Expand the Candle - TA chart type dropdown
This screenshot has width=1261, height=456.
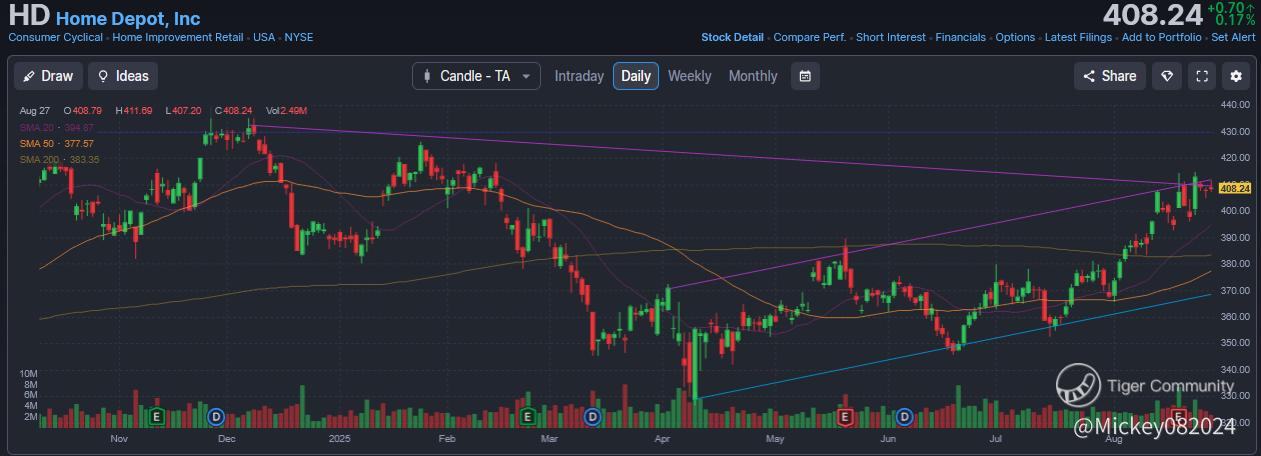point(476,76)
